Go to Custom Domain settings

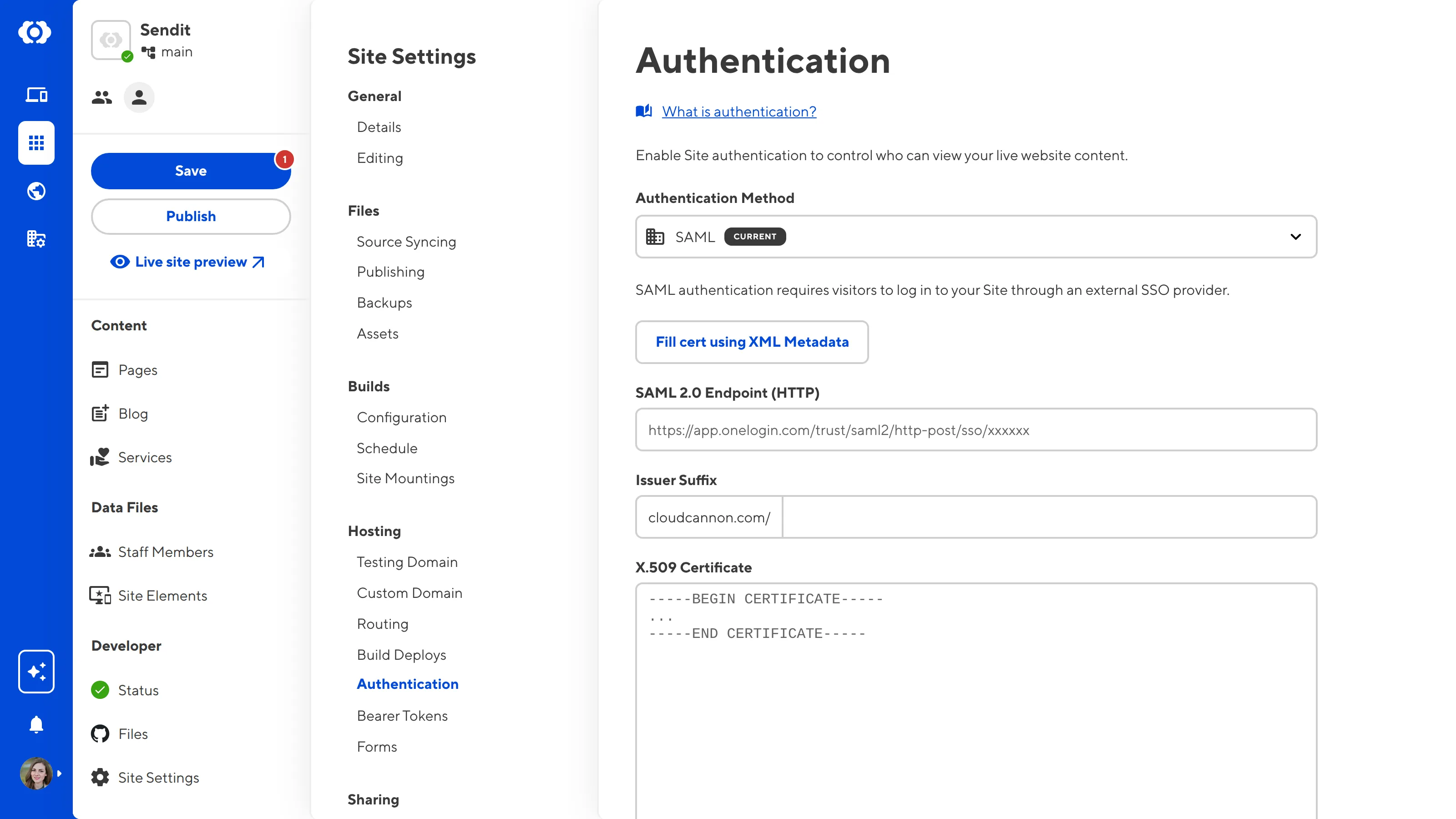(409, 593)
